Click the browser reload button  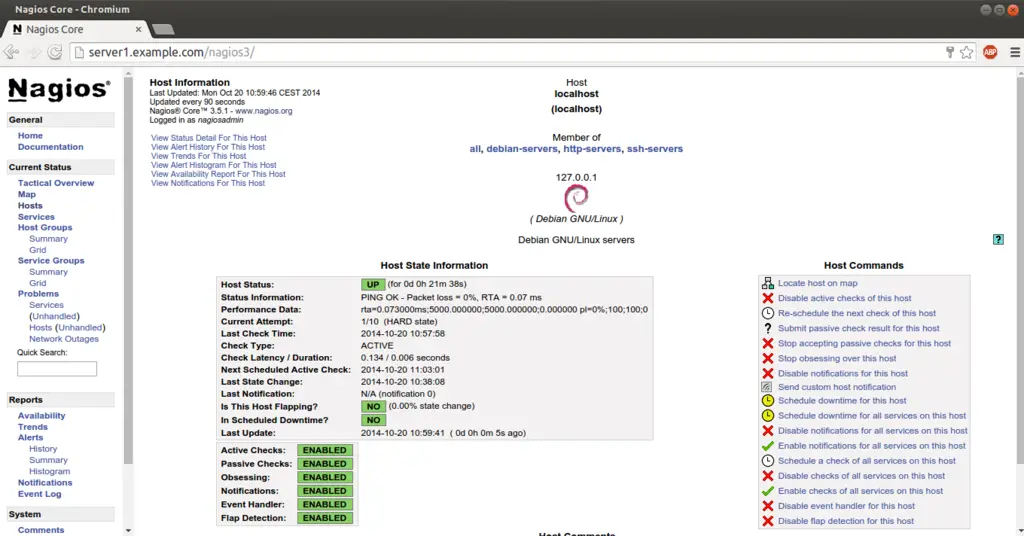(x=55, y=52)
